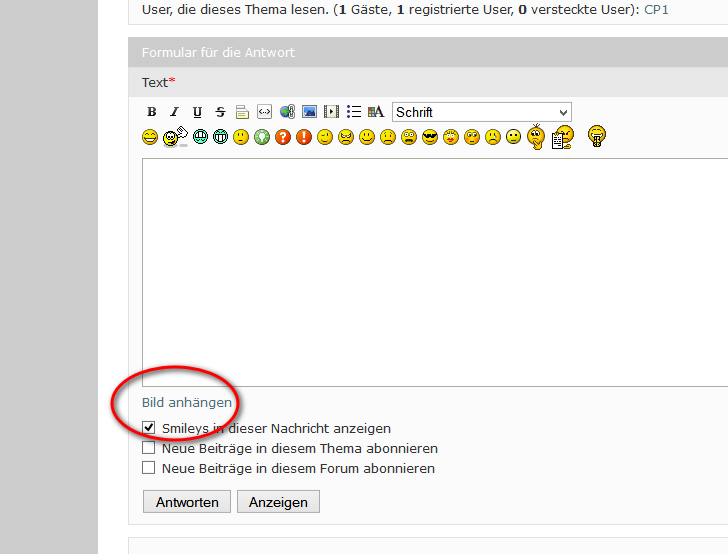Insert the kissing smiley with red lips
Image resolution: width=728 pixels, height=554 pixels.
coord(451,137)
